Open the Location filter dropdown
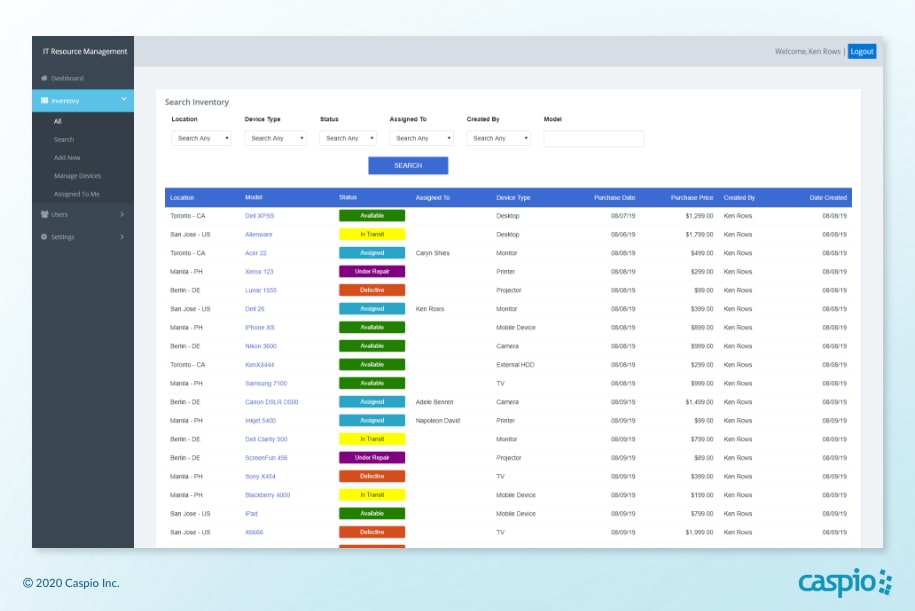 pyautogui.click(x=201, y=139)
